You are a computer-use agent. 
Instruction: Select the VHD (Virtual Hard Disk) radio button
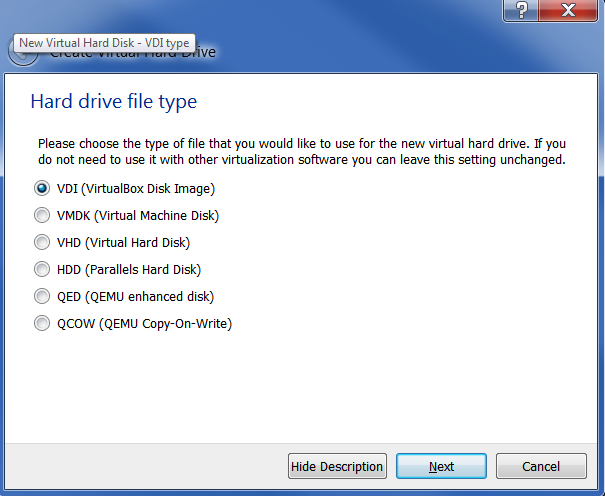pyautogui.click(x=42, y=242)
